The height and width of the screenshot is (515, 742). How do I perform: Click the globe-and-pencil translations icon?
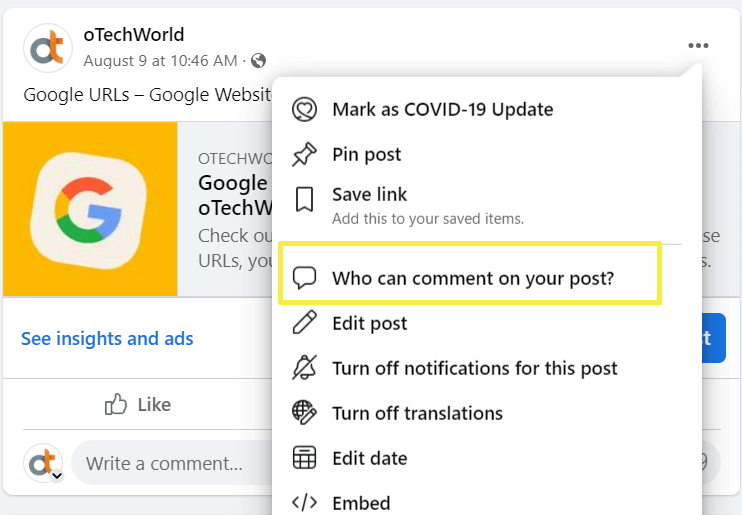(x=304, y=412)
